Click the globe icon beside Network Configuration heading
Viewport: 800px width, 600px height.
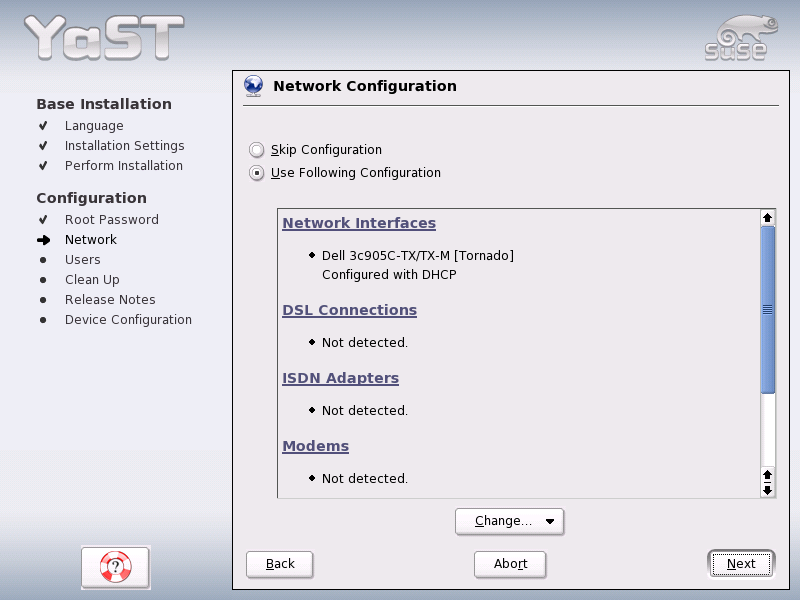(x=253, y=86)
